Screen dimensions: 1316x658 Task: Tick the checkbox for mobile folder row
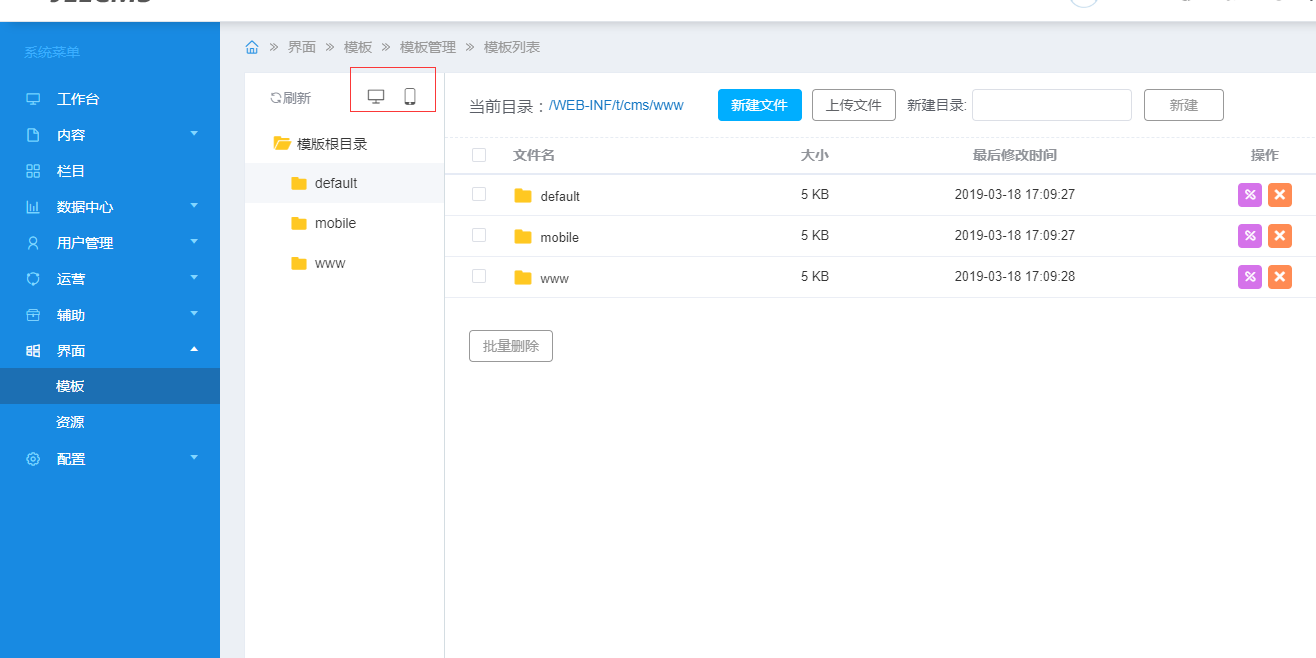[479, 235]
